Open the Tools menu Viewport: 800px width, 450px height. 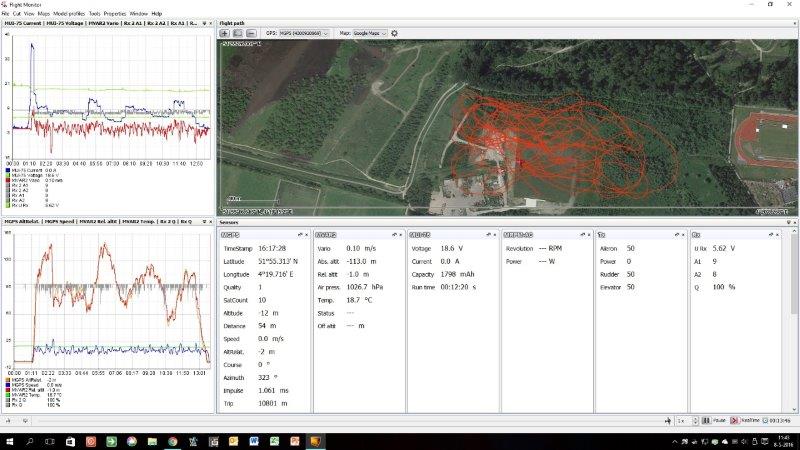[94, 14]
